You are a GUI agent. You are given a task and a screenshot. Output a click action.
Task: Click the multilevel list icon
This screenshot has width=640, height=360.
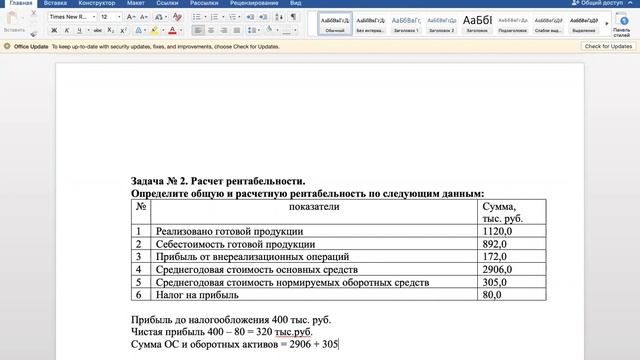[232, 17]
